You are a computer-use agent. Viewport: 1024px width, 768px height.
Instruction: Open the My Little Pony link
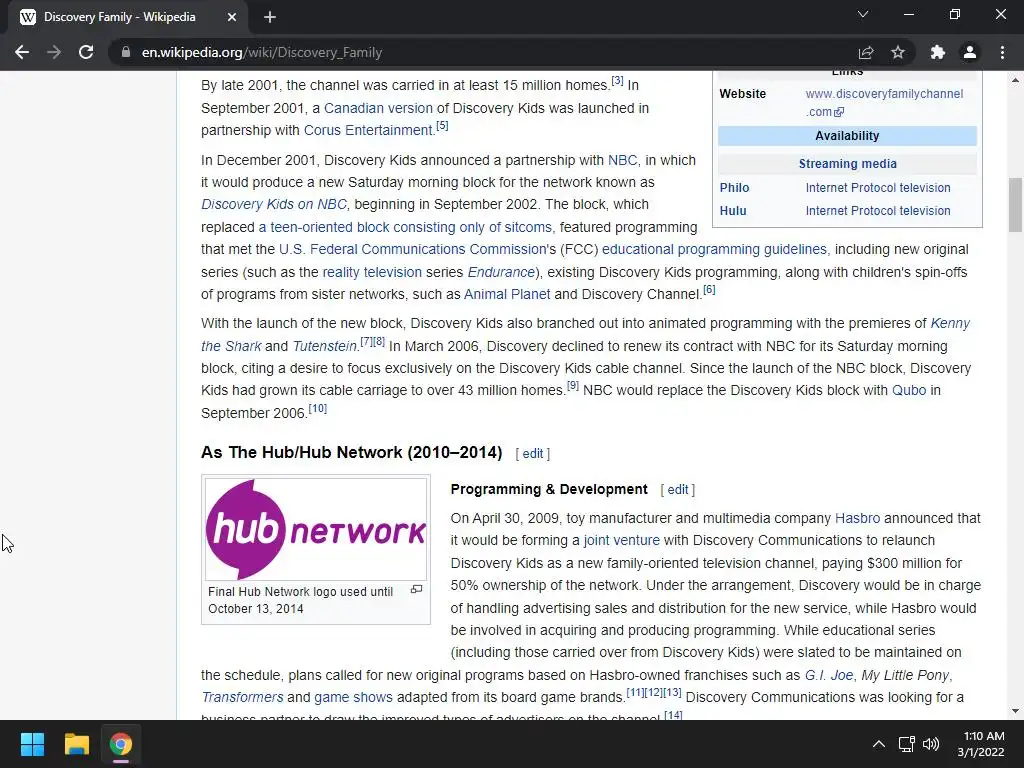coord(905,675)
